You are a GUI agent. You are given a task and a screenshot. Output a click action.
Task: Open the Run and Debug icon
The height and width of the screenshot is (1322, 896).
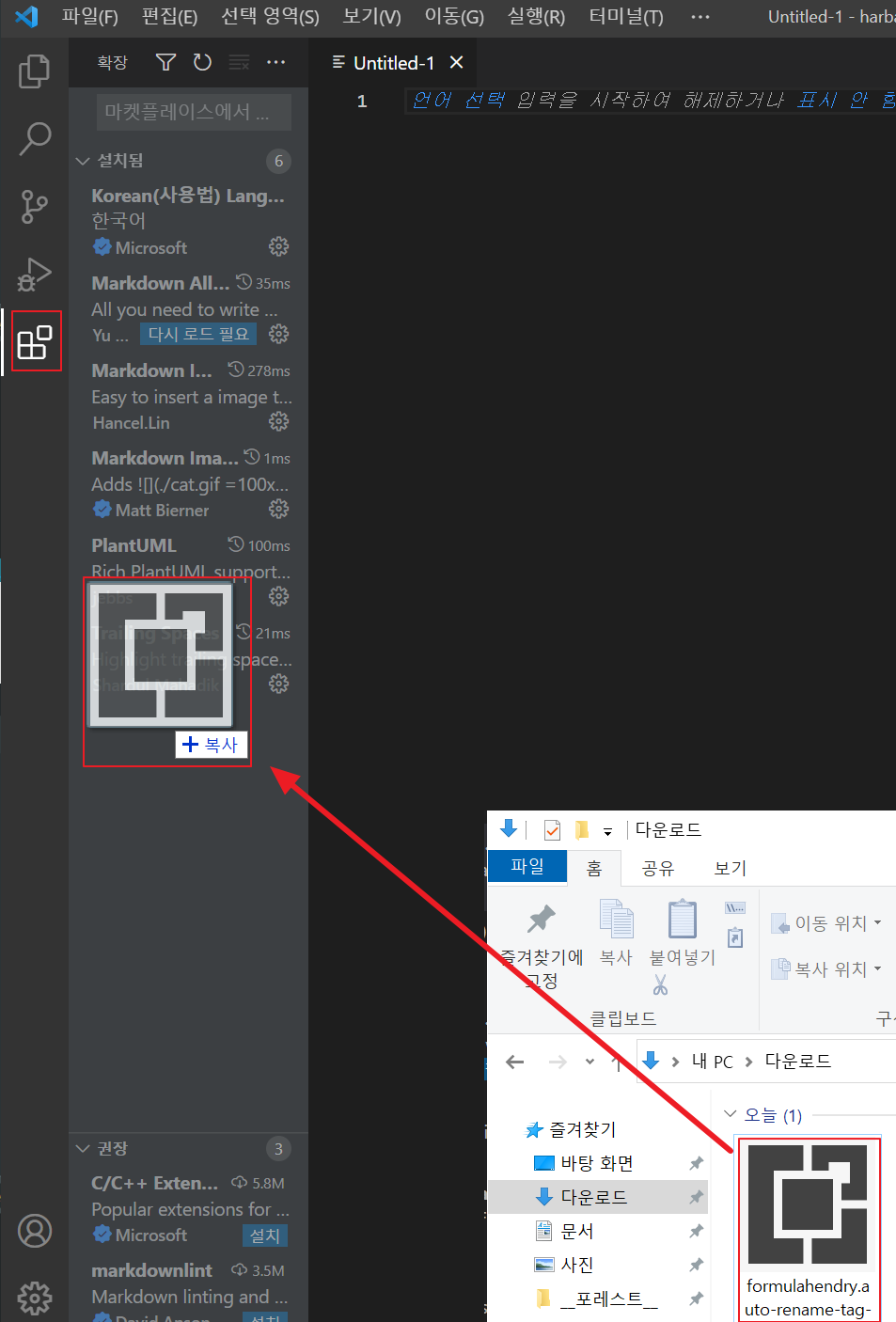tap(35, 274)
